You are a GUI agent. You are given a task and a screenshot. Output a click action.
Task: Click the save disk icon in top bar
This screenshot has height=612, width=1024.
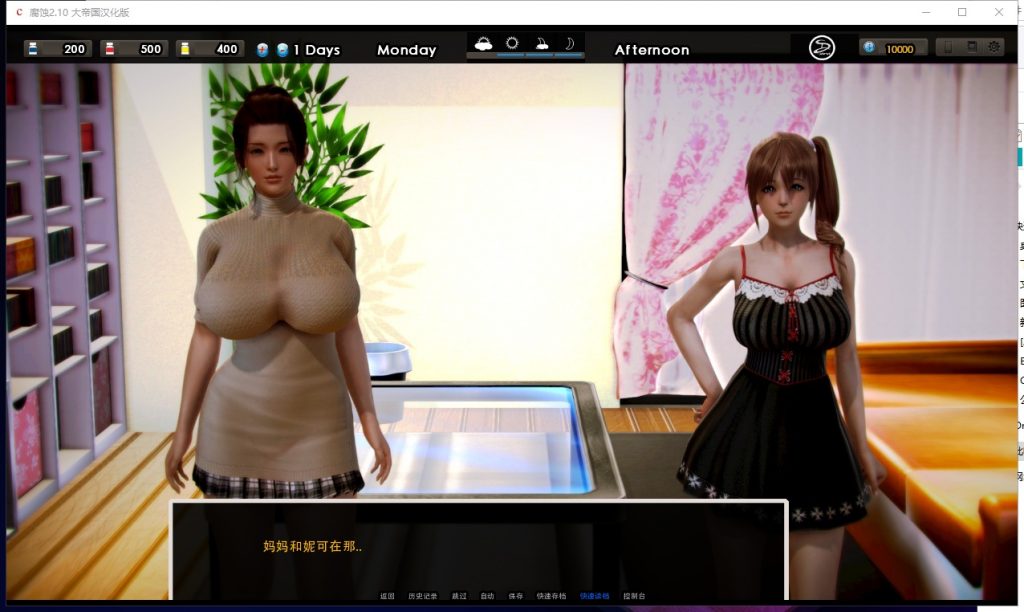pyautogui.click(x=970, y=47)
